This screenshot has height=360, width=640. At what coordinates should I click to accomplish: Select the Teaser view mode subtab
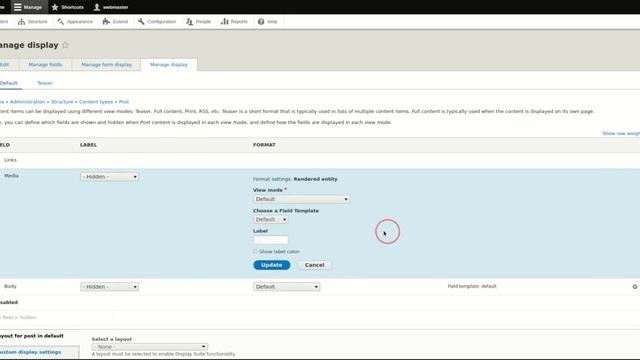45,83
